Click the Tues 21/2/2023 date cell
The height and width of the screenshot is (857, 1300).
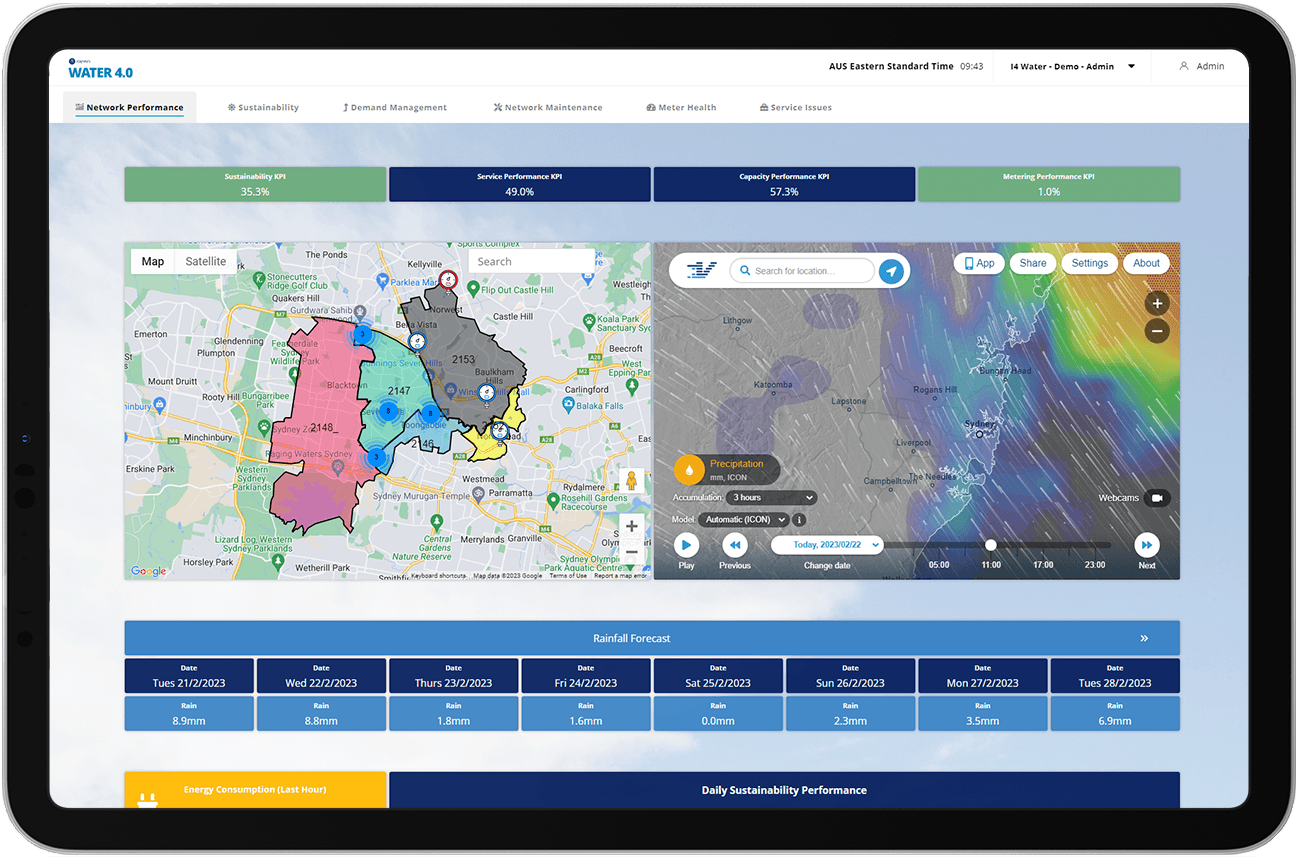click(x=189, y=676)
